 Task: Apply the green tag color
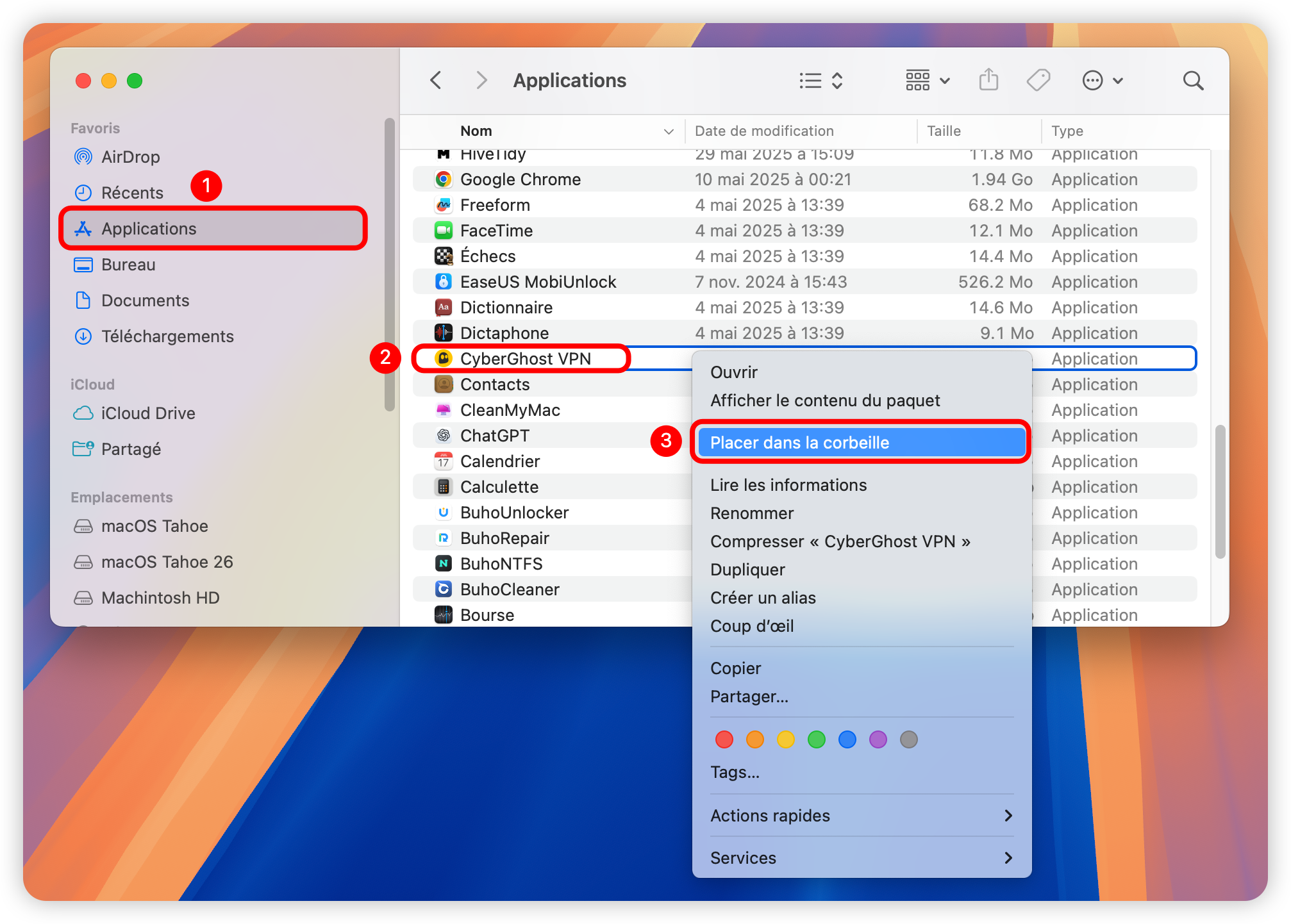[816, 739]
